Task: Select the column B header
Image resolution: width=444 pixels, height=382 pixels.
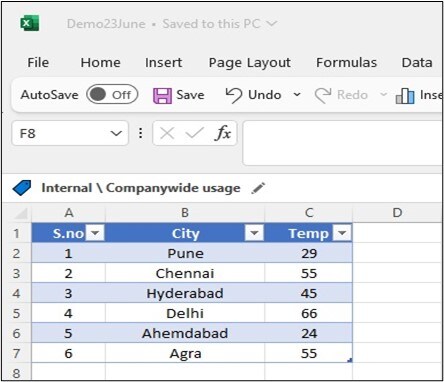Action: [x=185, y=213]
